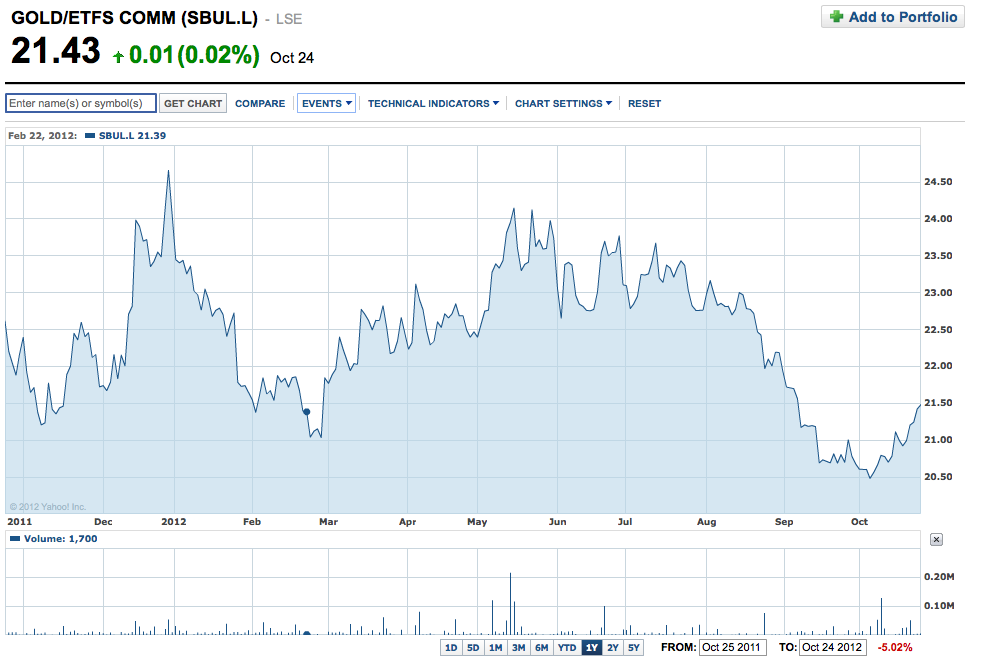Image resolution: width=990 pixels, height=656 pixels.
Task: Click the Get Chart button
Action: (x=193, y=104)
